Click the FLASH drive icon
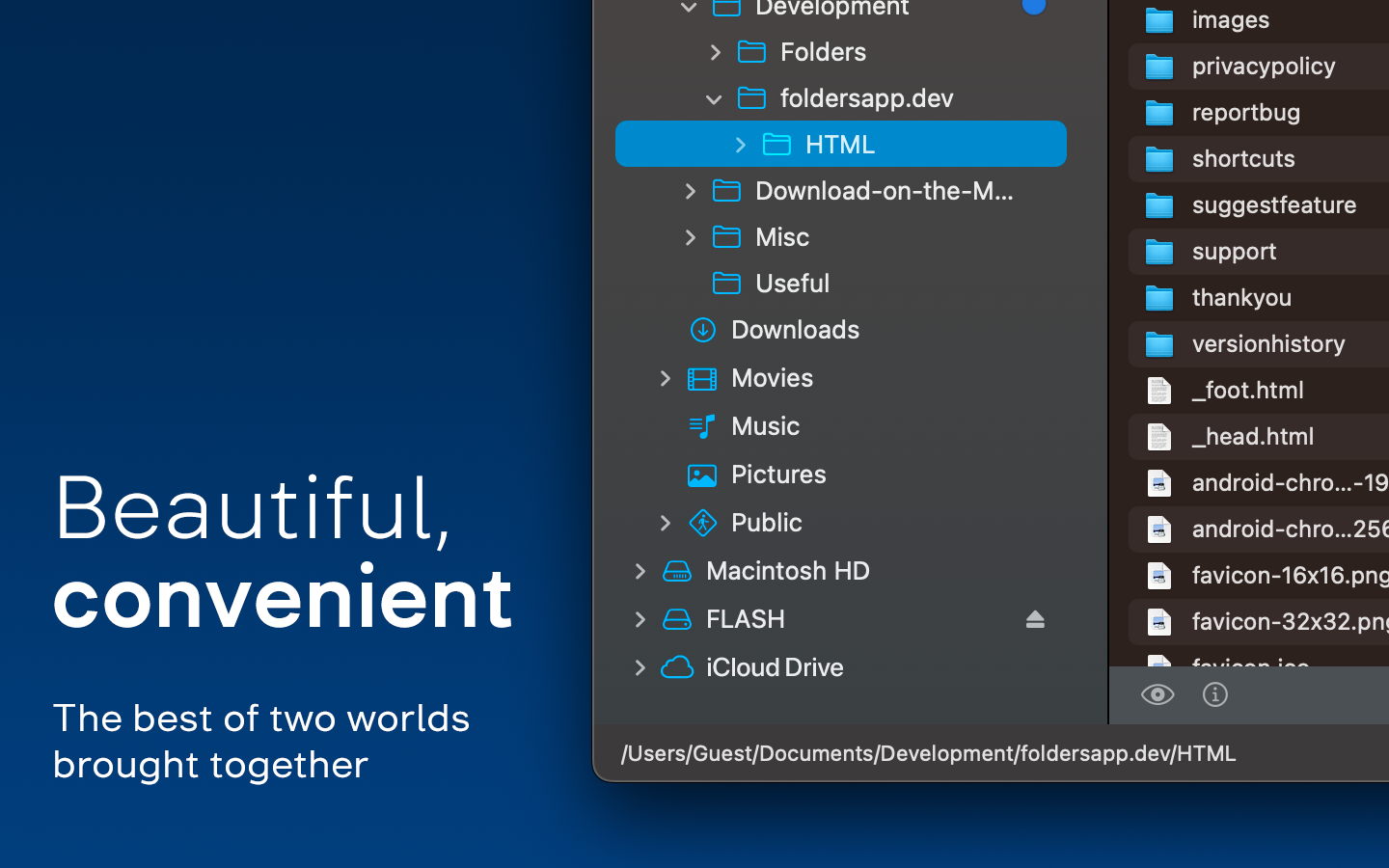Viewport: 1389px width, 868px height. pyautogui.click(x=677, y=619)
